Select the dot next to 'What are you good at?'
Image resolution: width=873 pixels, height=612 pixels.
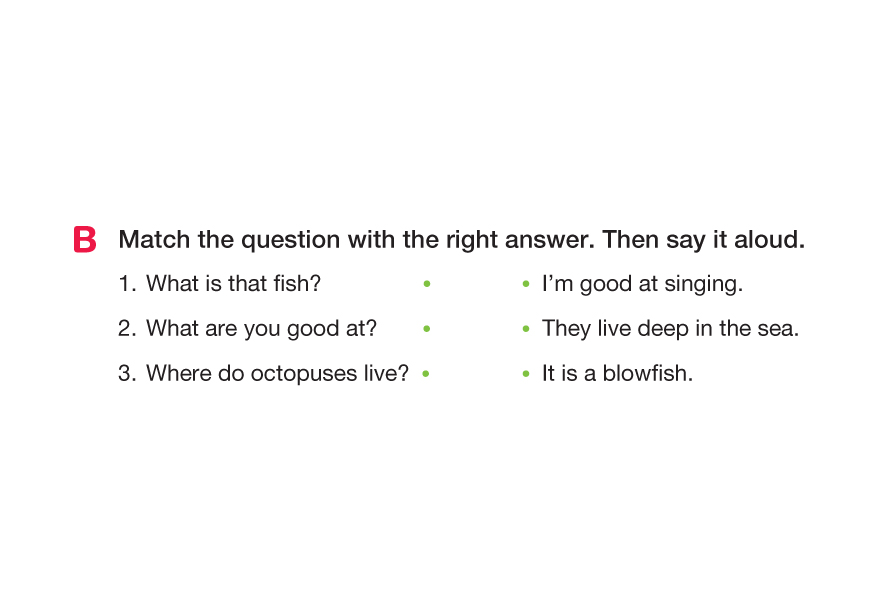click(427, 328)
